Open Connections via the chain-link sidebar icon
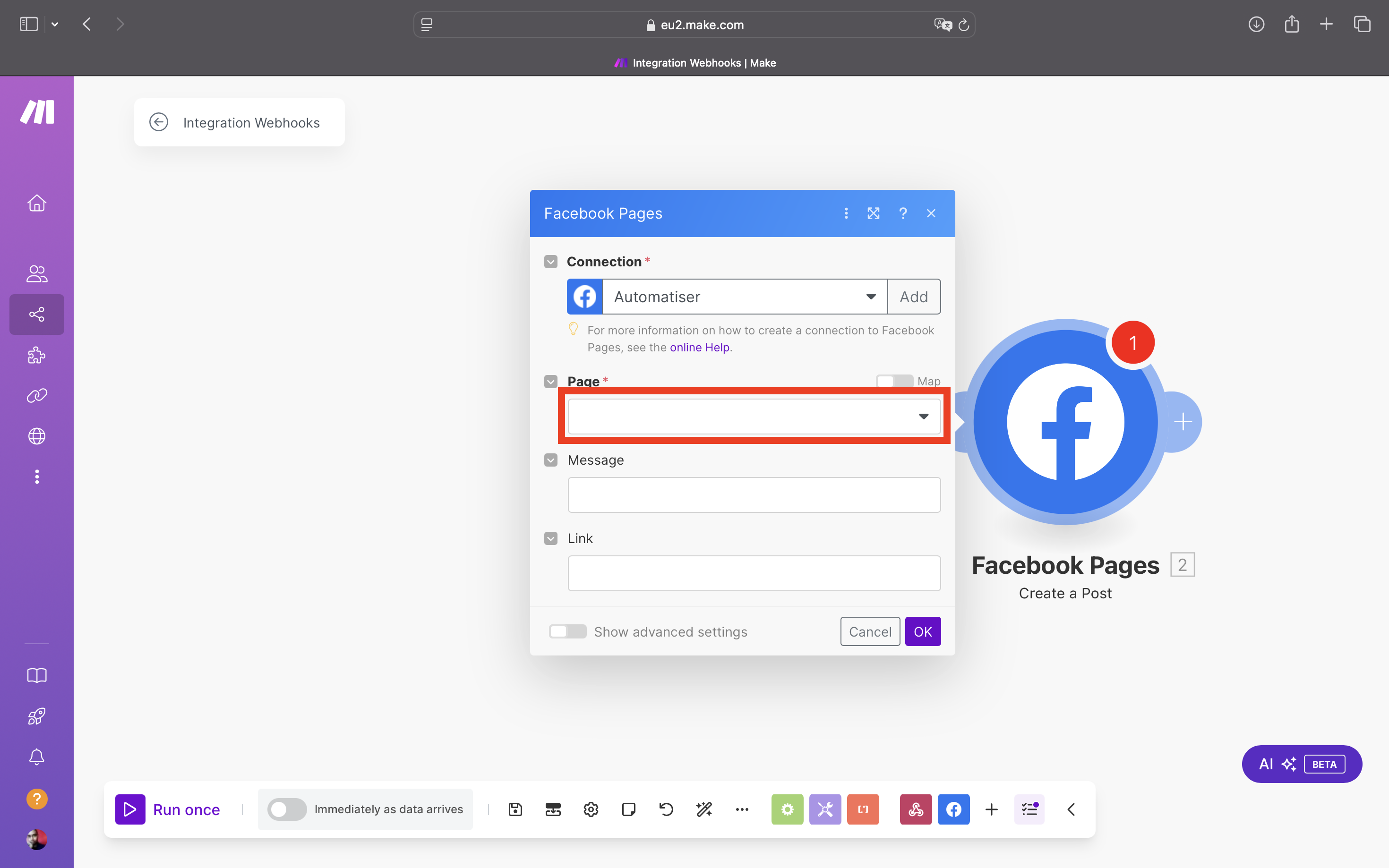Screen dimensions: 1389x868 coord(37,396)
